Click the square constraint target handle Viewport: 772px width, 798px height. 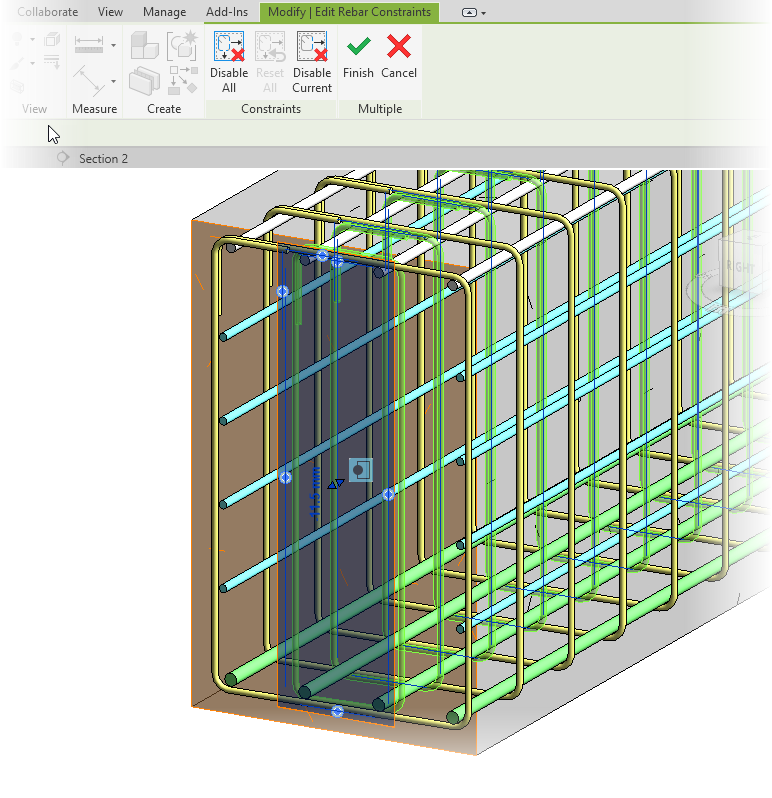(360, 469)
